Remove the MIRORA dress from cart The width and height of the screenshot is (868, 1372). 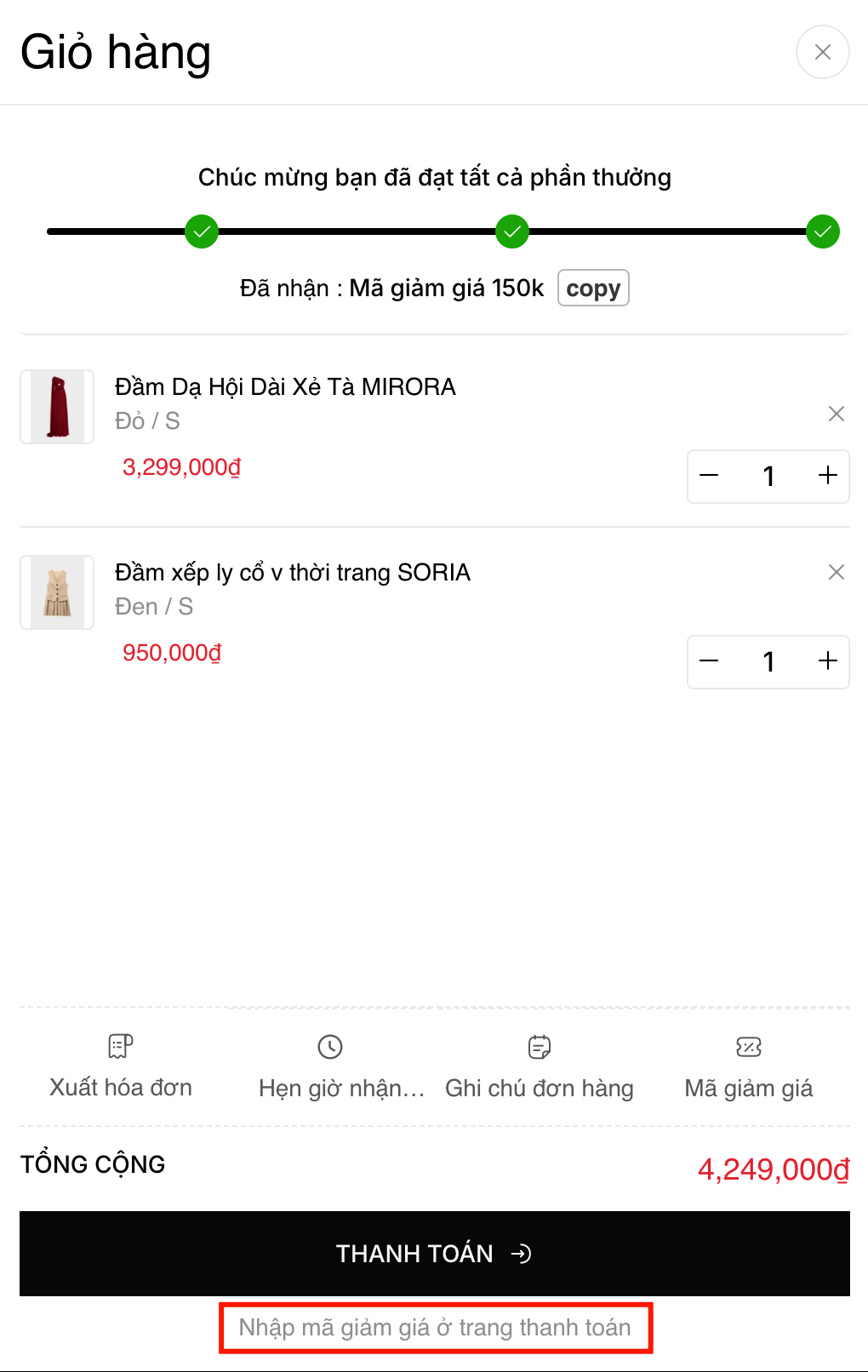pos(837,414)
